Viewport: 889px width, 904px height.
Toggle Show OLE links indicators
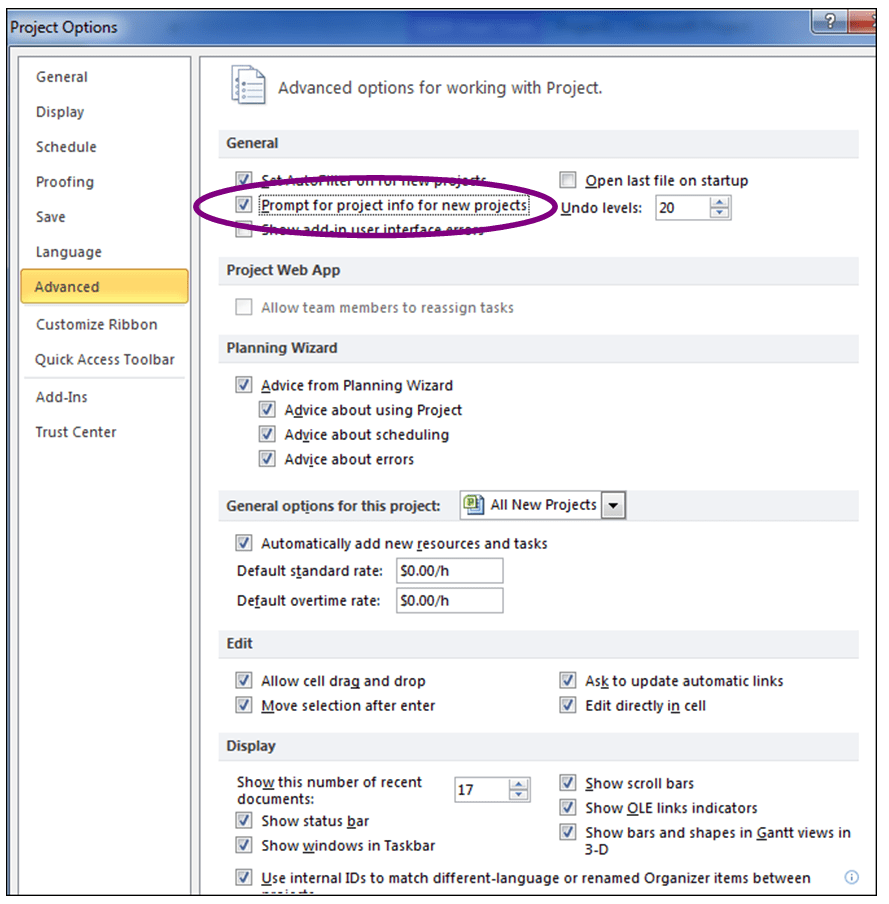point(568,807)
